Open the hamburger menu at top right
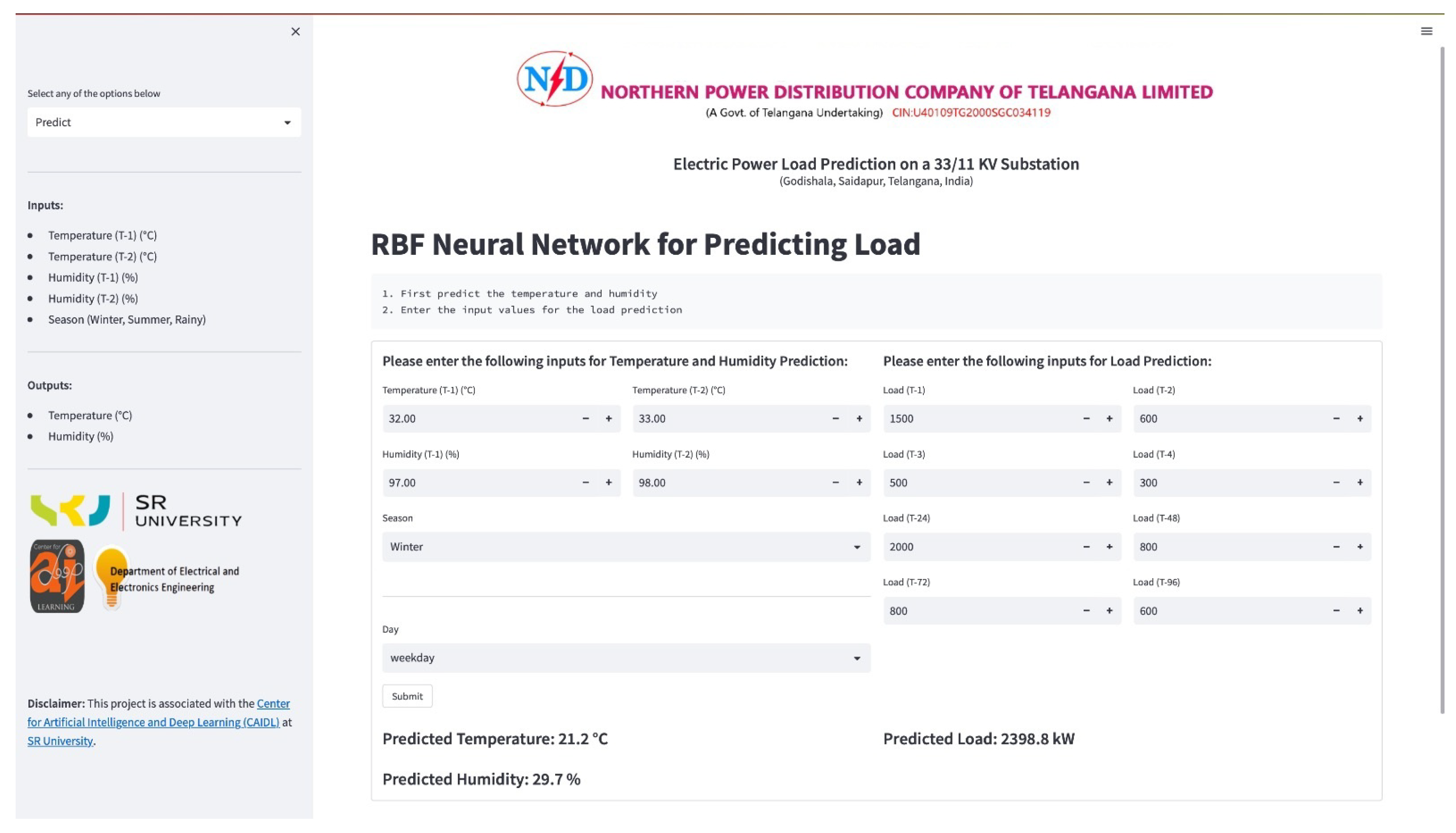Image resolution: width=1456 pixels, height=833 pixels. pyautogui.click(x=1426, y=31)
